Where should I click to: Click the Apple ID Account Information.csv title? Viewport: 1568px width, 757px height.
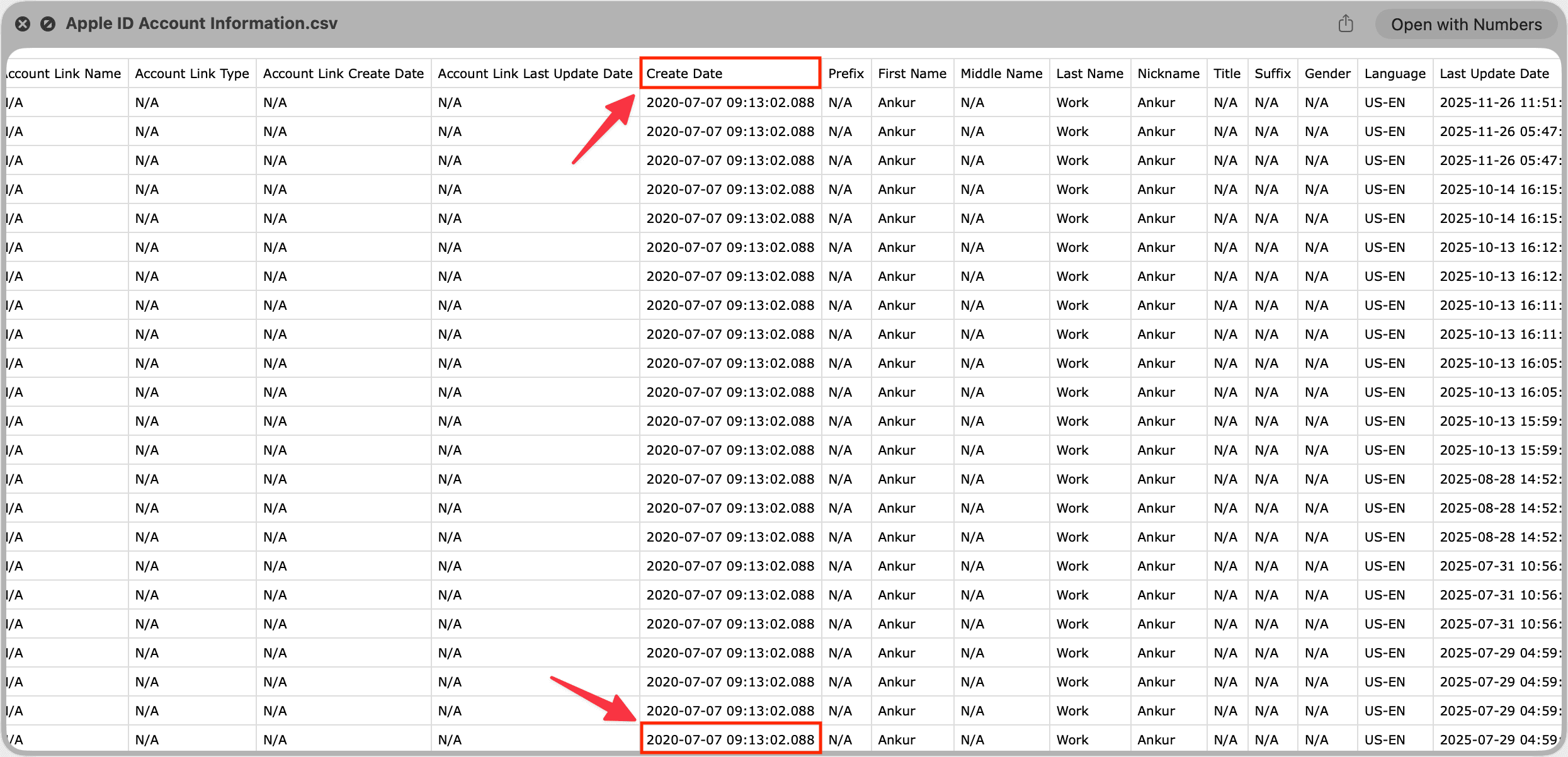tap(202, 23)
